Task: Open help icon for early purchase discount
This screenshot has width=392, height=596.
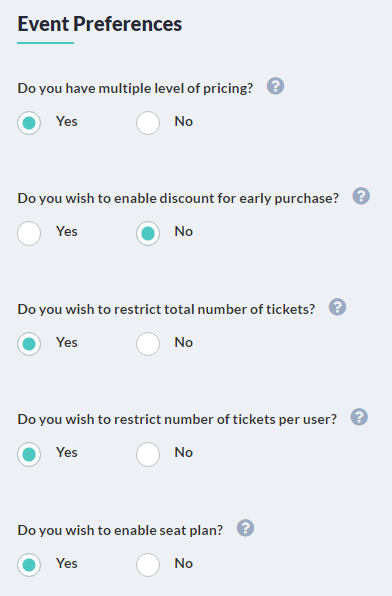Action: point(361,196)
